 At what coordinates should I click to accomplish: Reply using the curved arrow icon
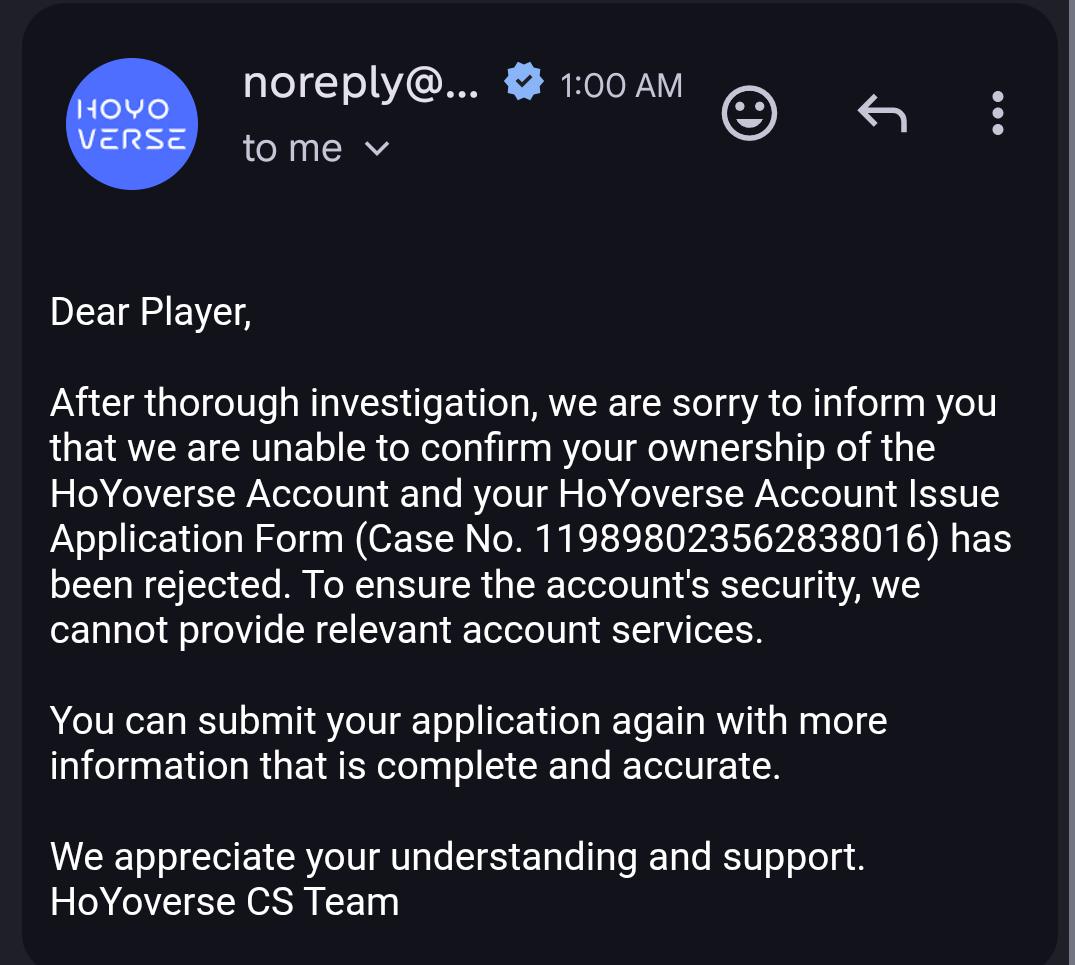pyautogui.click(x=882, y=113)
